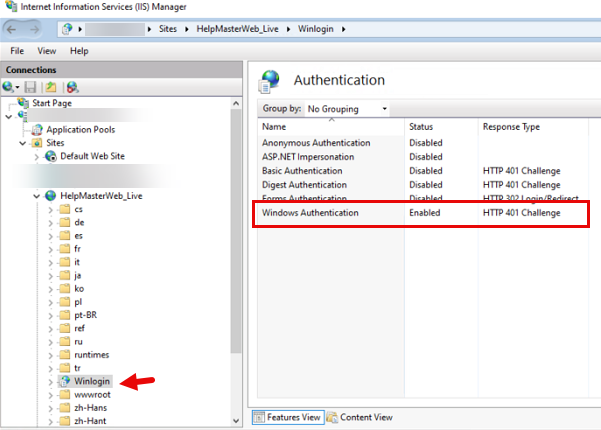
Task: Click the HelpMasterWeb_Live globe icon
Action: point(51,196)
